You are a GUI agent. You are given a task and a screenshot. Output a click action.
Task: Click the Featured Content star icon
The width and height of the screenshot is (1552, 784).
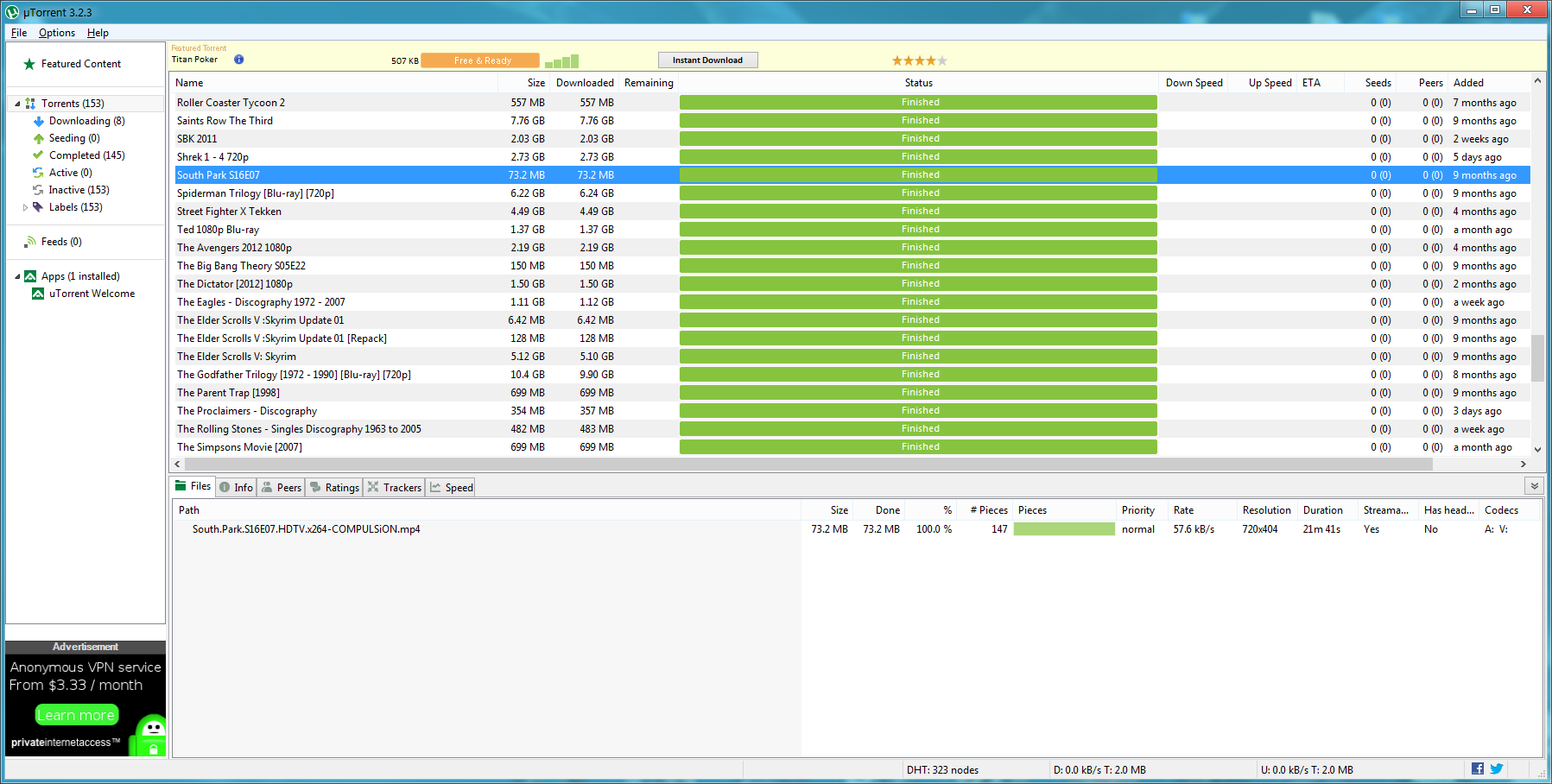pos(29,64)
